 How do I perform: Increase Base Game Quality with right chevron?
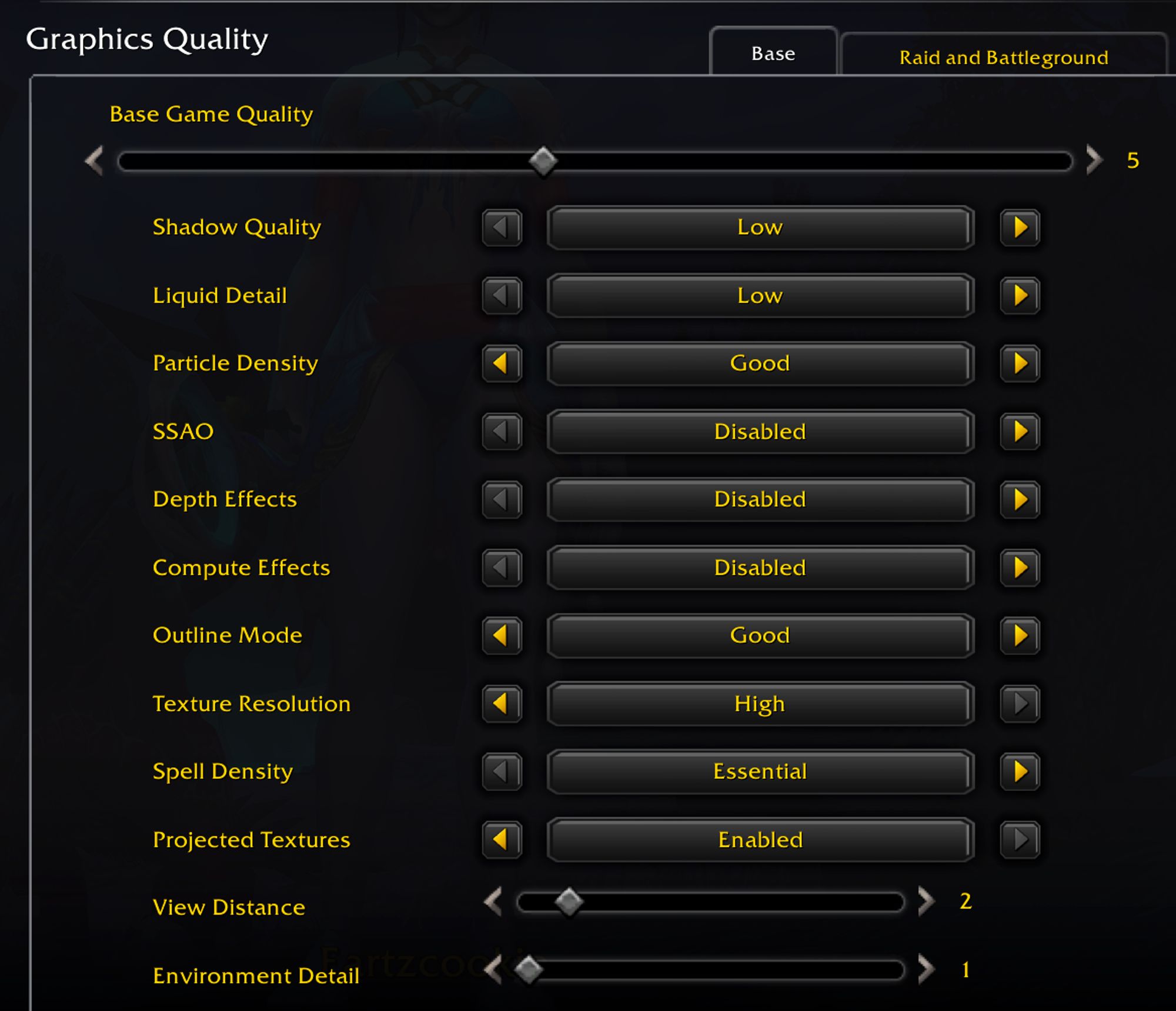point(1093,160)
